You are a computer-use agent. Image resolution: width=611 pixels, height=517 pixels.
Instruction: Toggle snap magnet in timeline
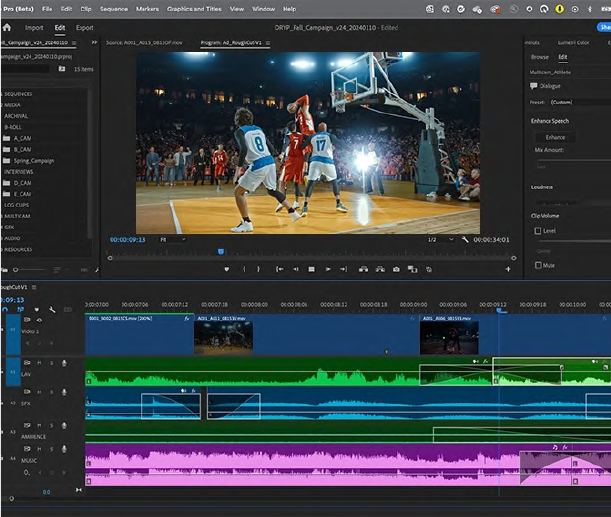[5, 310]
